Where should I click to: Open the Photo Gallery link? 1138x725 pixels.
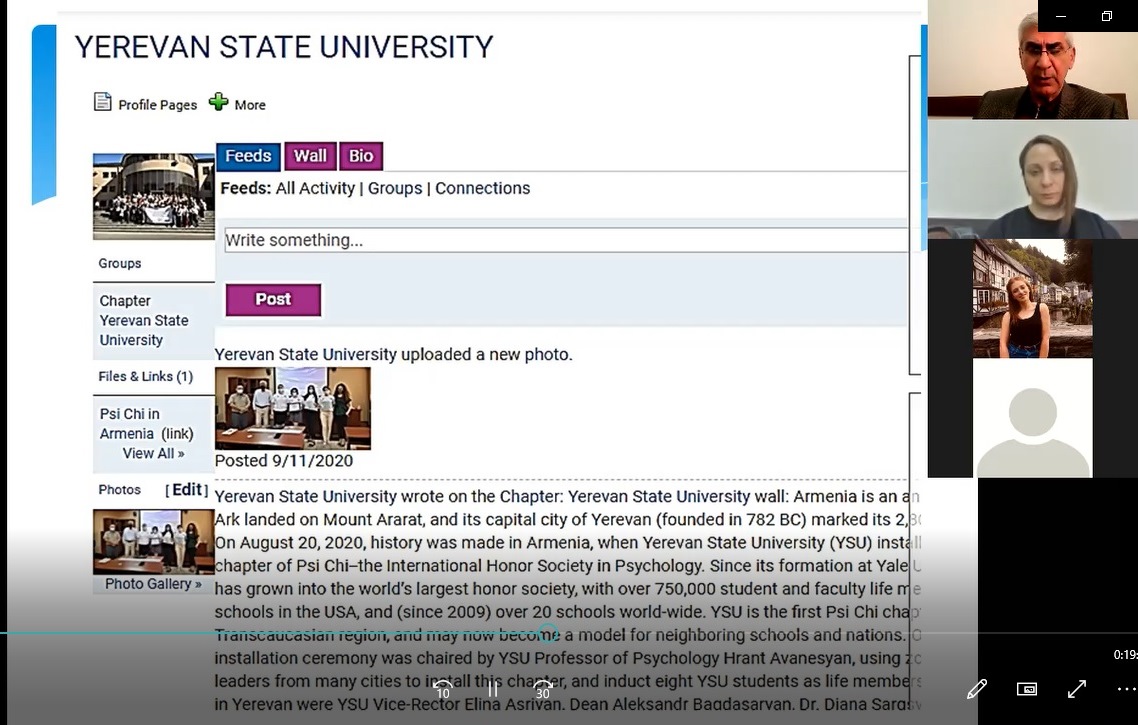click(153, 584)
